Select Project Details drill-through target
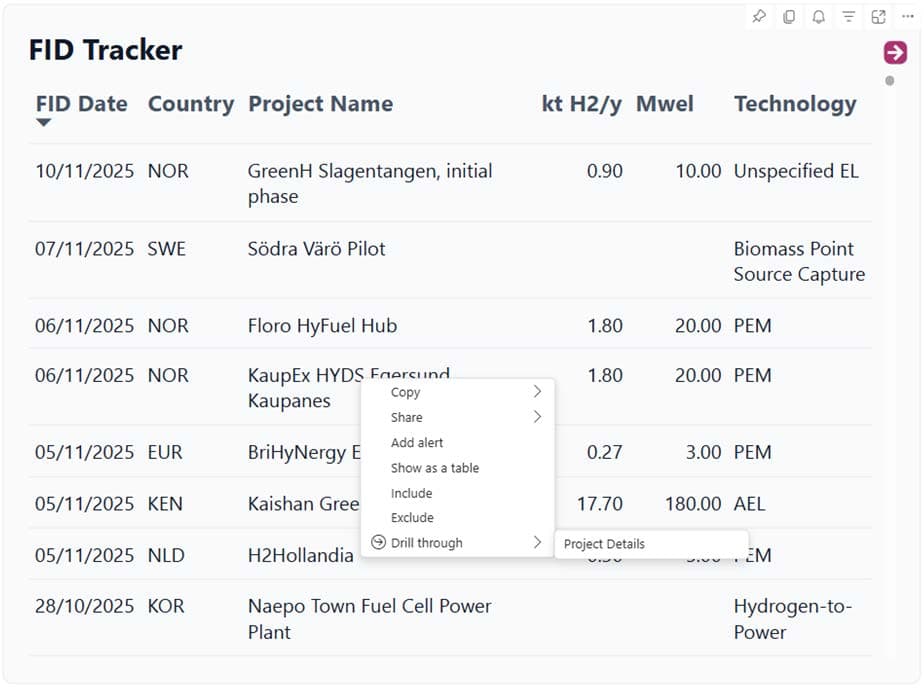924x690 pixels. [x=604, y=545]
